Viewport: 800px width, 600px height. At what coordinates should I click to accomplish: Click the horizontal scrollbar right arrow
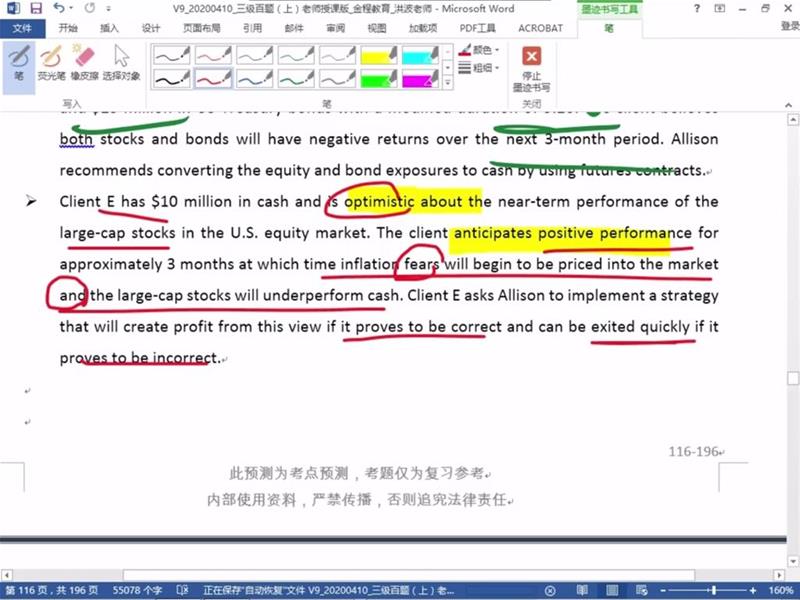click(779, 575)
